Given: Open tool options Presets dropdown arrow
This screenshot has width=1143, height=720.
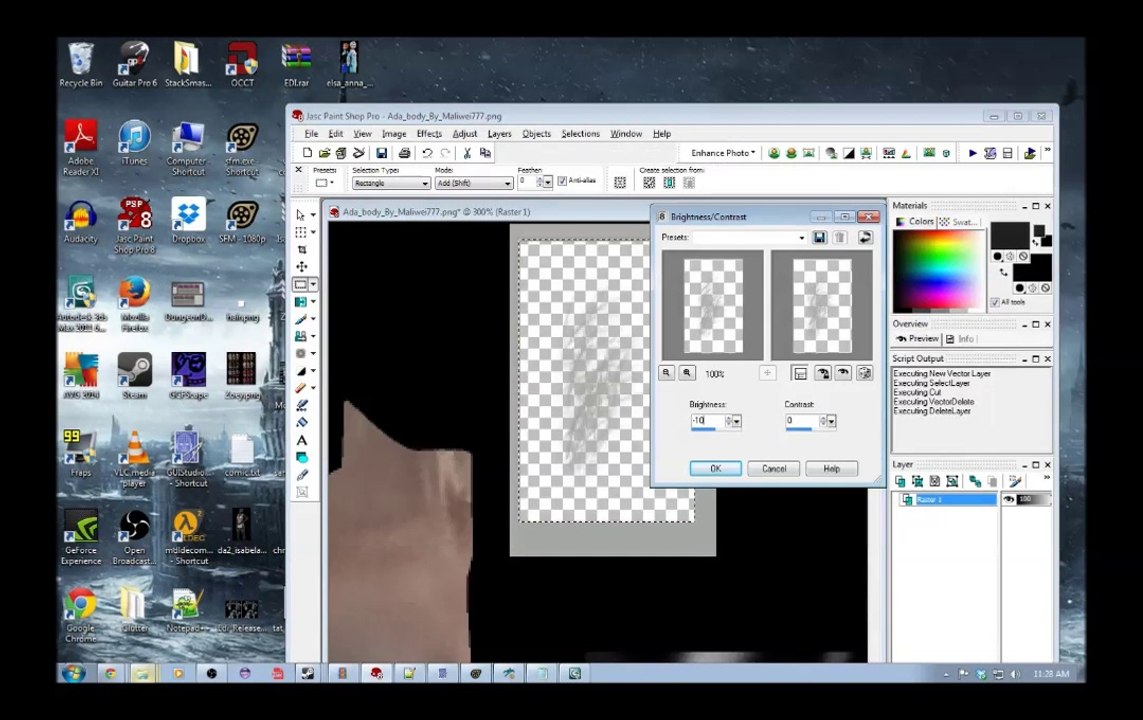Looking at the screenshot, I should [x=332, y=184].
